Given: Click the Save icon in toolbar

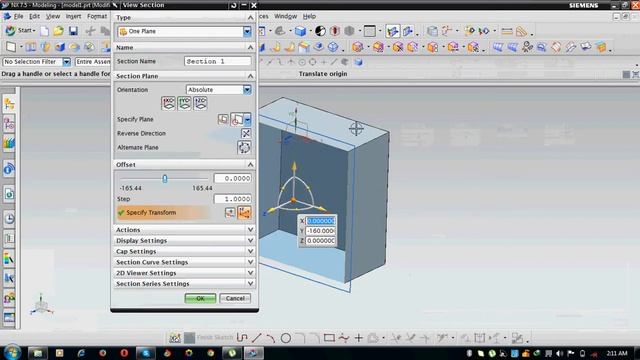Looking at the screenshot, I should [73, 31].
